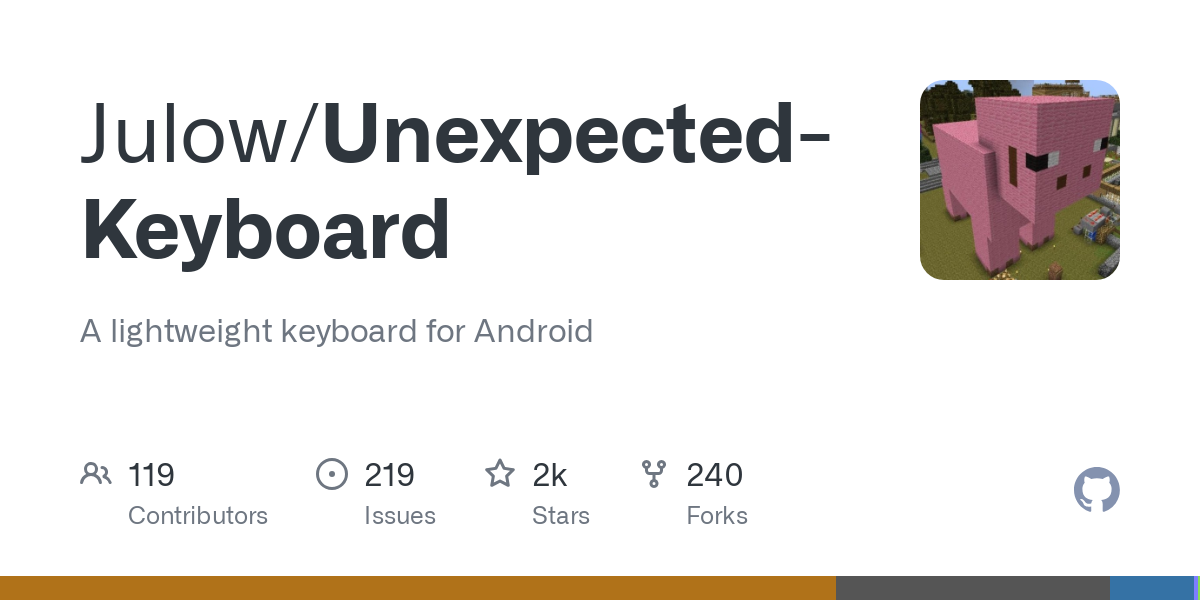1200x600 pixels.
Task: Select the Stars label
Action: tap(560, 516)
